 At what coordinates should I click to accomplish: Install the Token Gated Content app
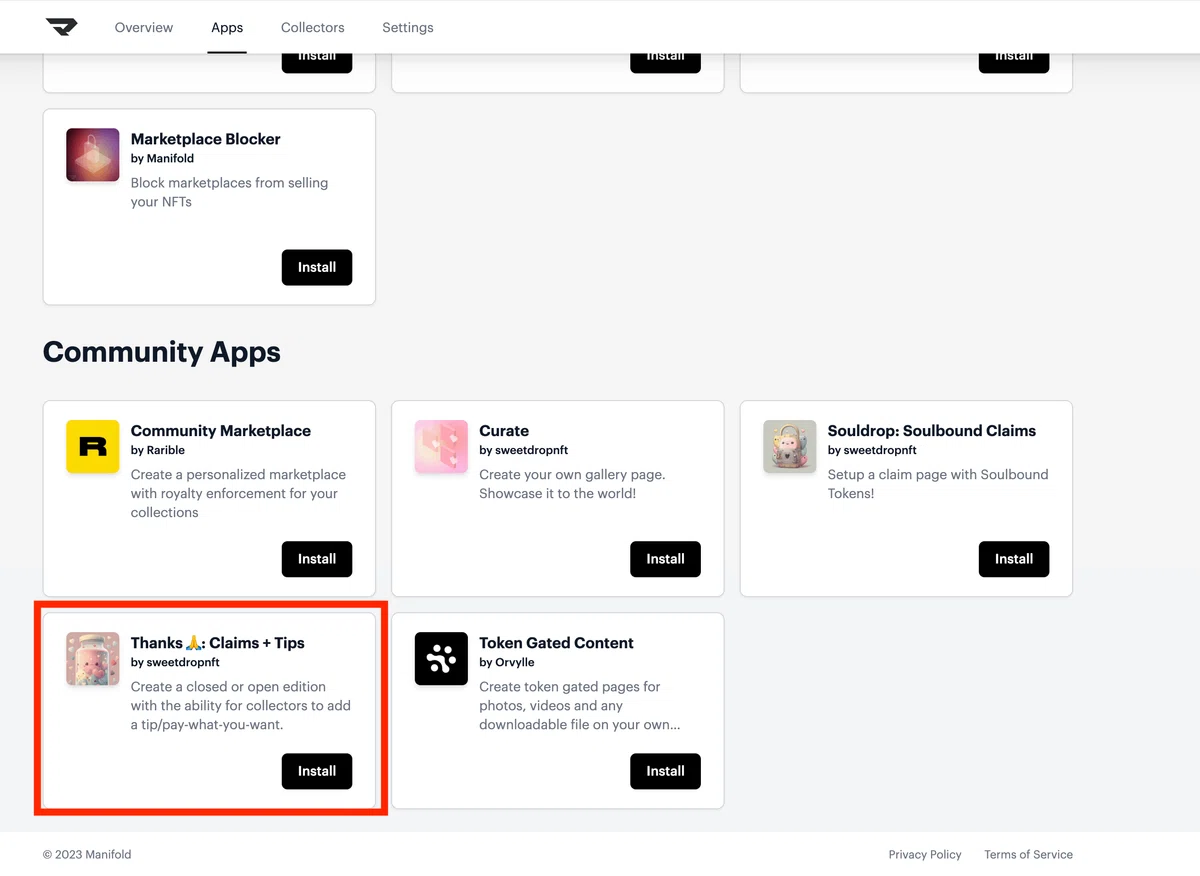665,771
